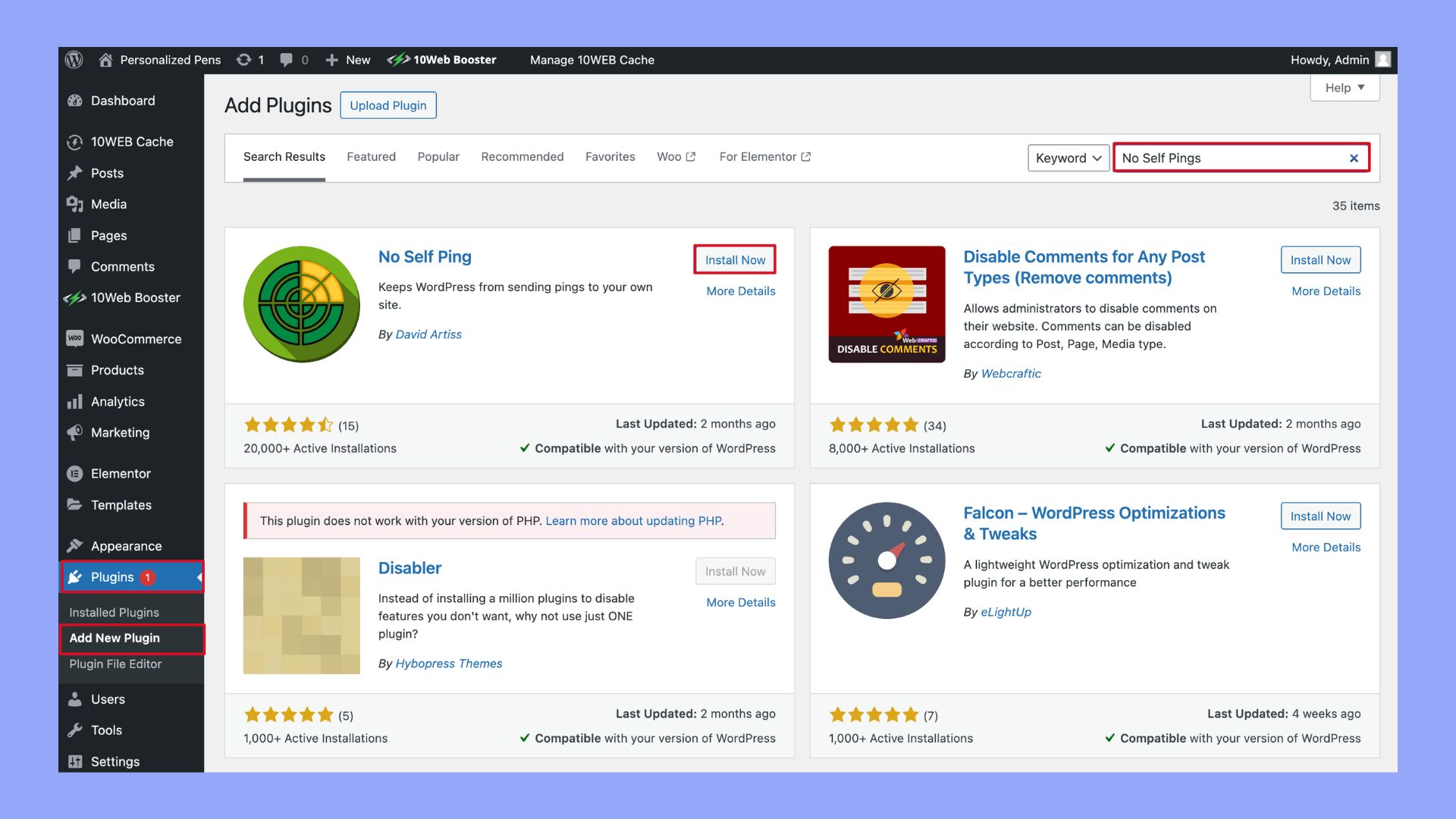Click the Admin avatar in the top bar
Viewport: 1456px width, 819px height.
1383,60
